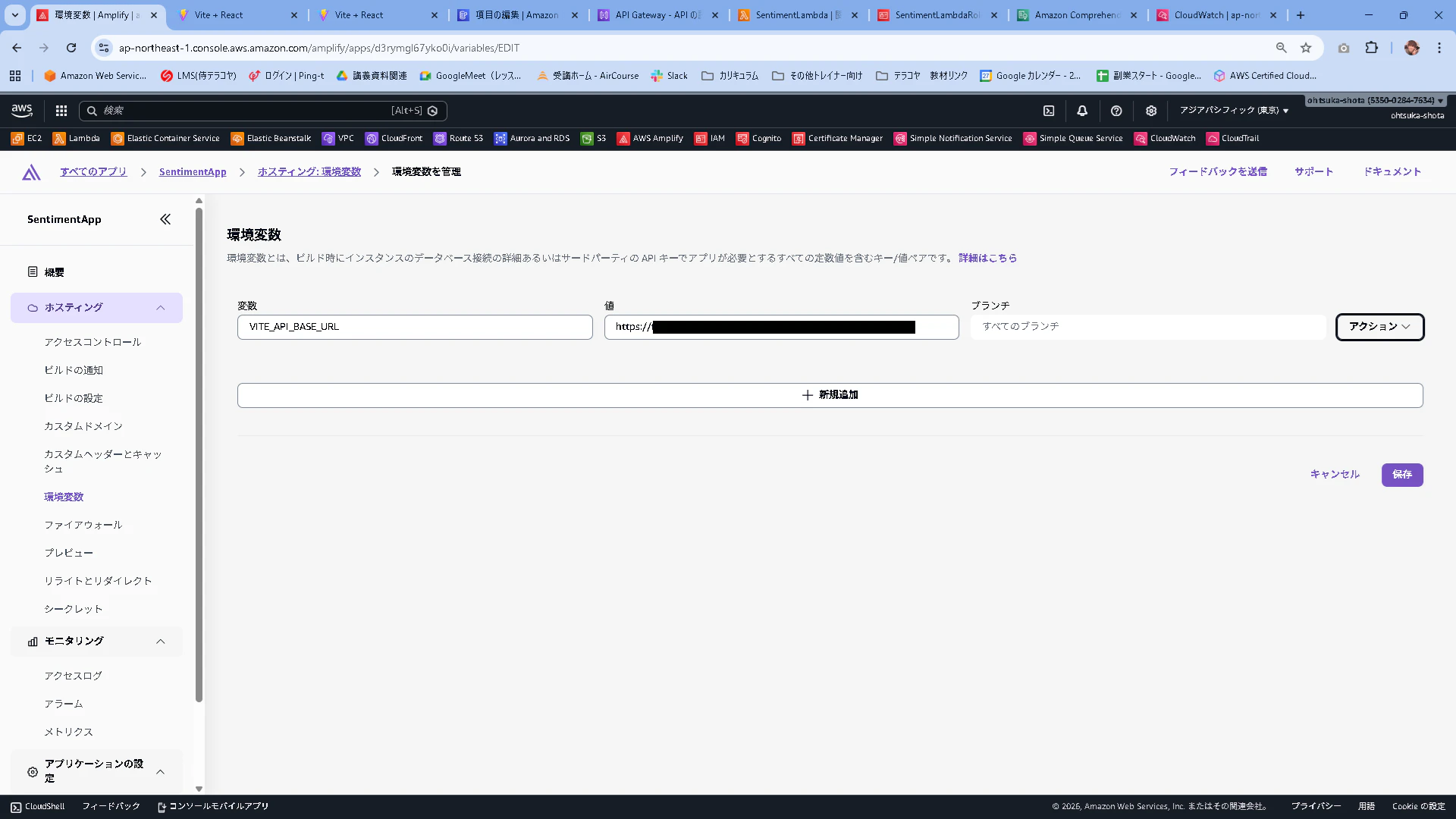Open the アジアパシフィック (東京) region selector
Viewport: 1456px width, 819px height.
1233,111
